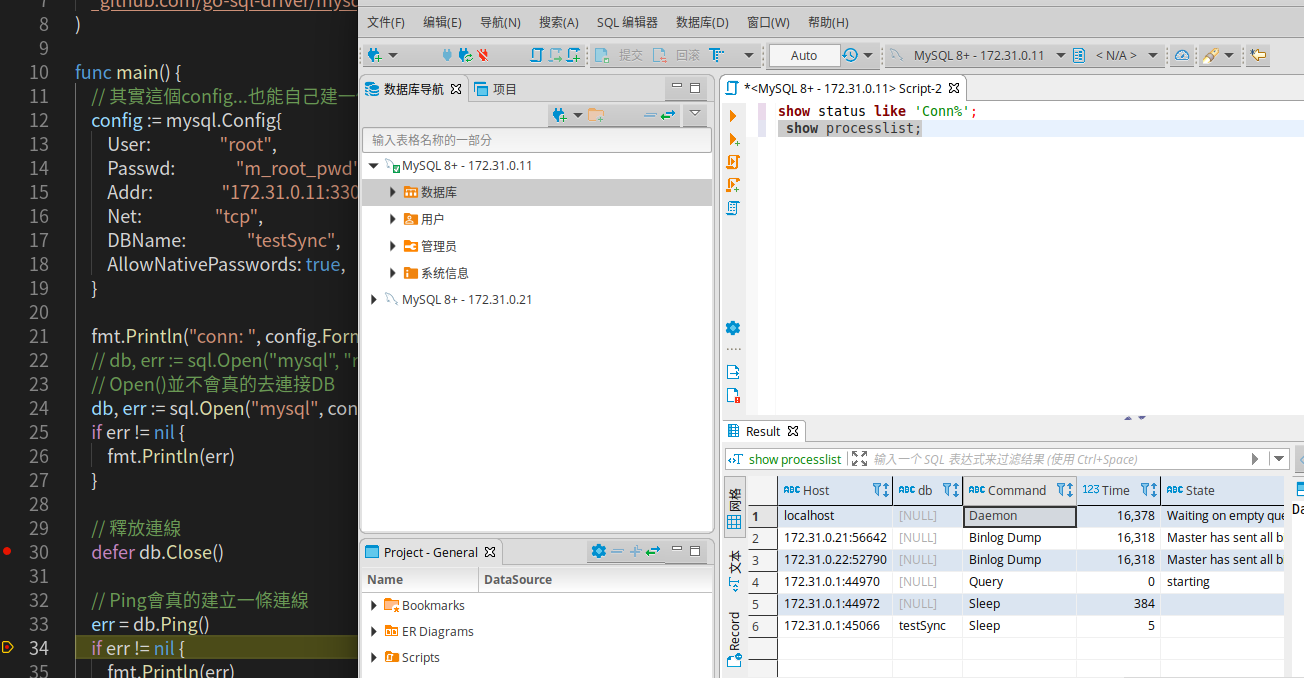This screenshot has width=1304, height=678.
Task: Click the Host column filter icon
Action: 879,490
